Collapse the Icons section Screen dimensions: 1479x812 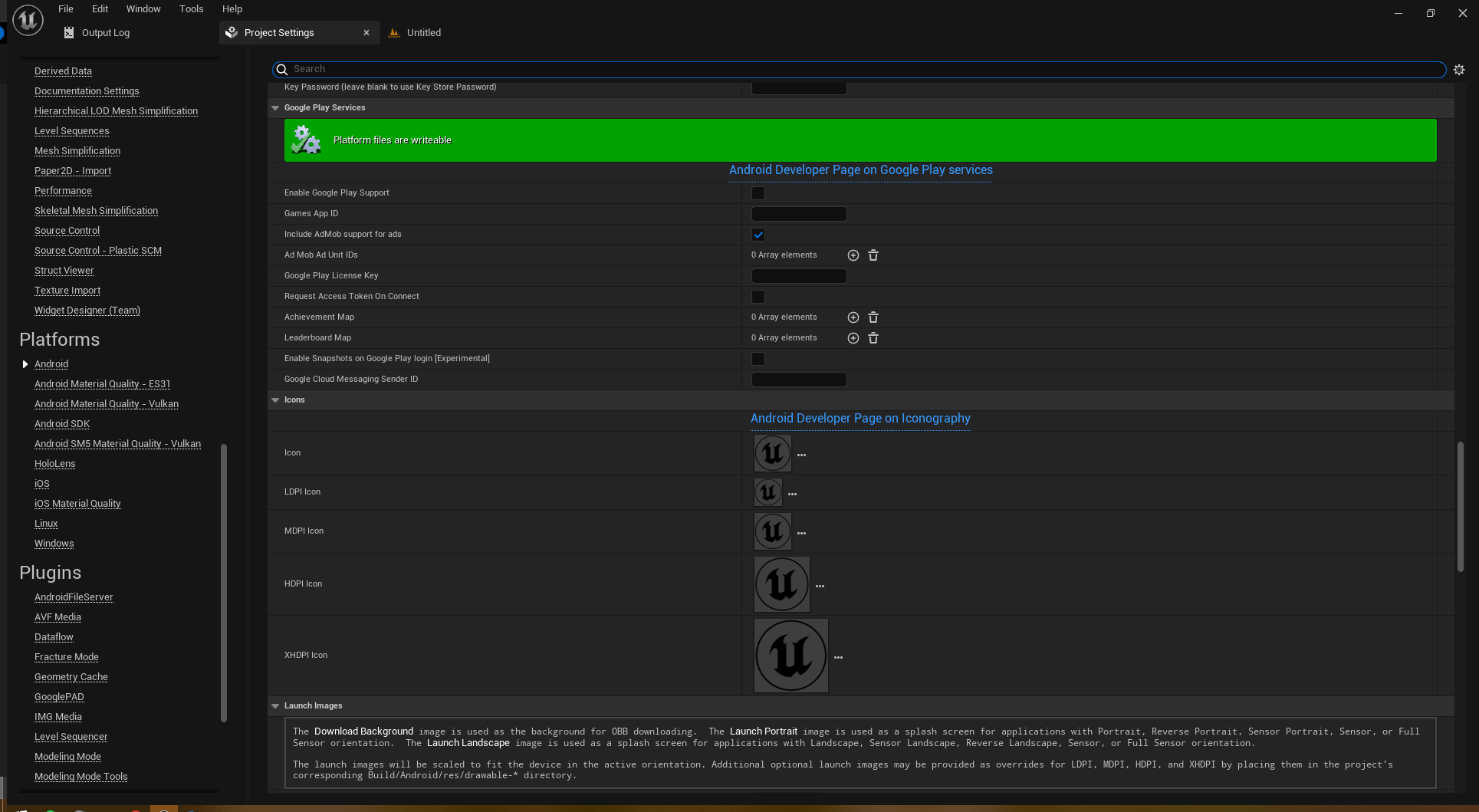(275, 400)
